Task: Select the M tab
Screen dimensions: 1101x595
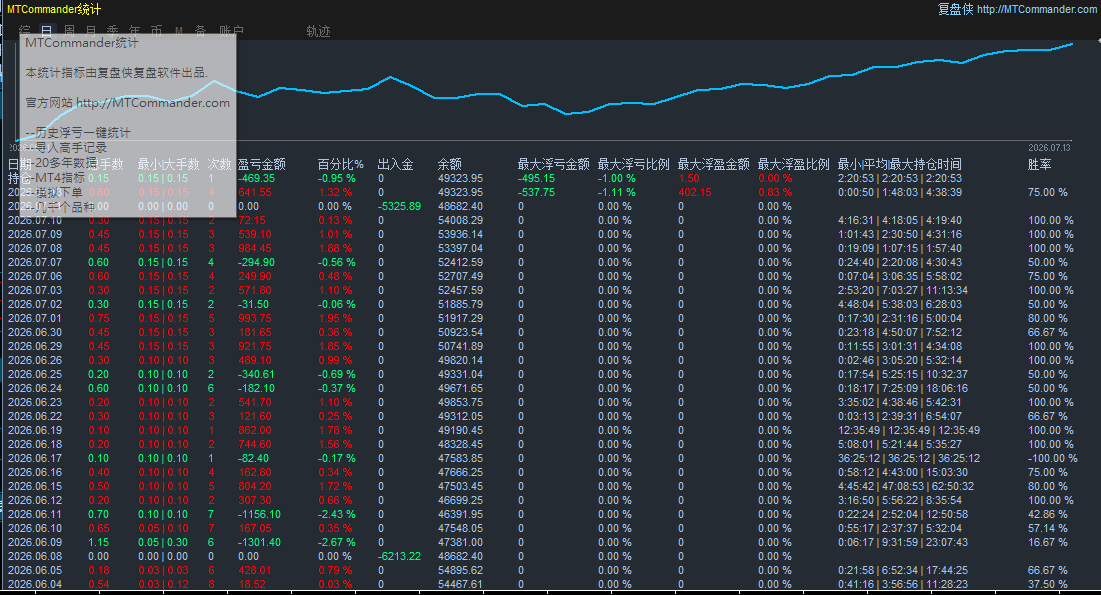Action: tap(178, 31)
